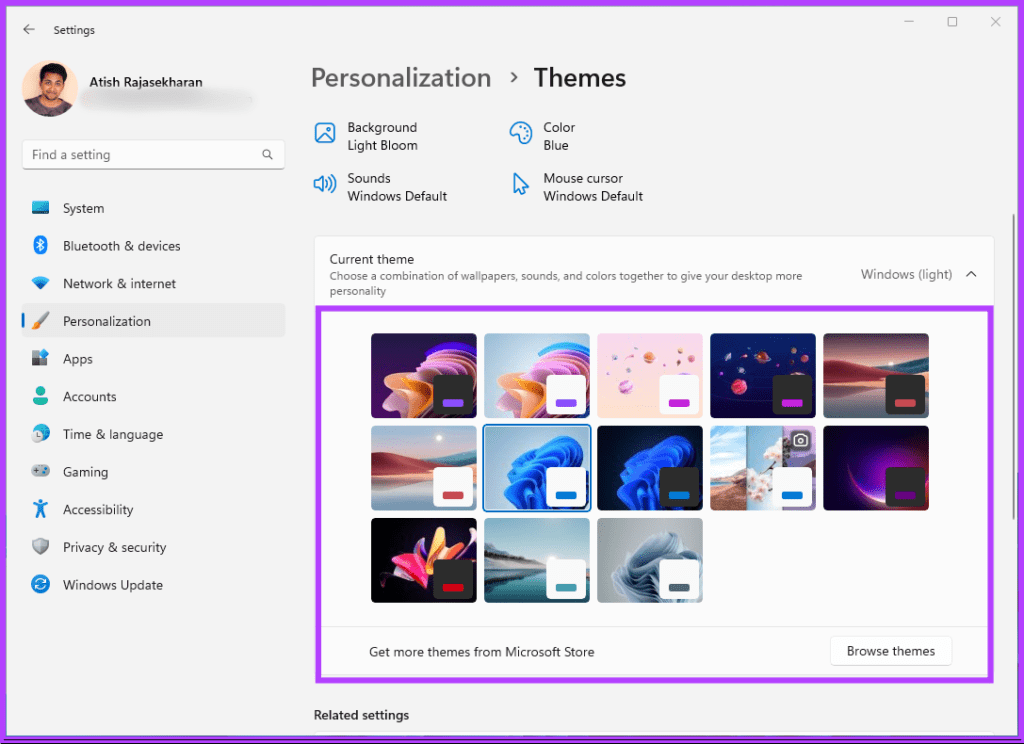Open the Background Light Bloom setting
The height and width of the screenshot is (744, 1024).
coord(366,136)
